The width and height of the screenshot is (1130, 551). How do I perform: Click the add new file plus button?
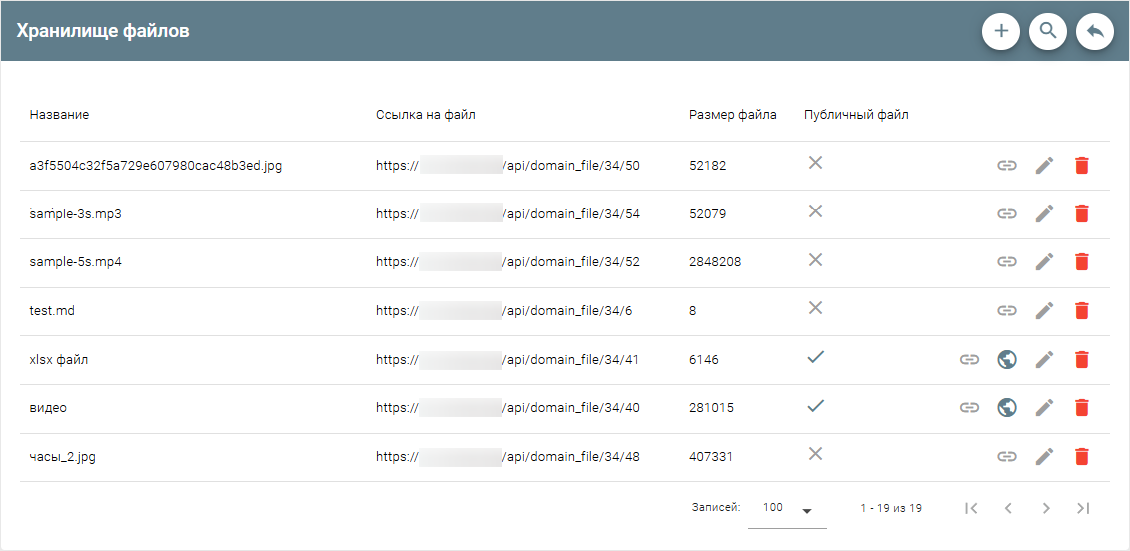pyautogui.click(x=1001, y=31)
